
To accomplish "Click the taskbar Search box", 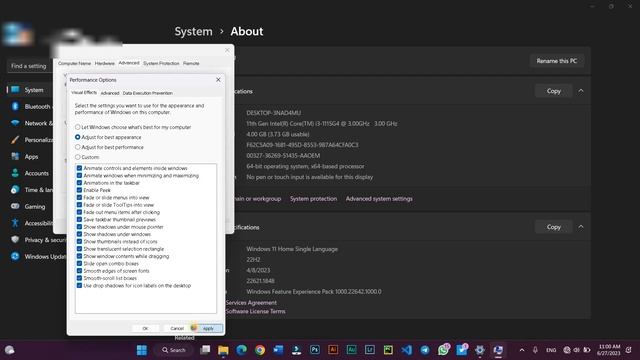I will tap(174, 350).
